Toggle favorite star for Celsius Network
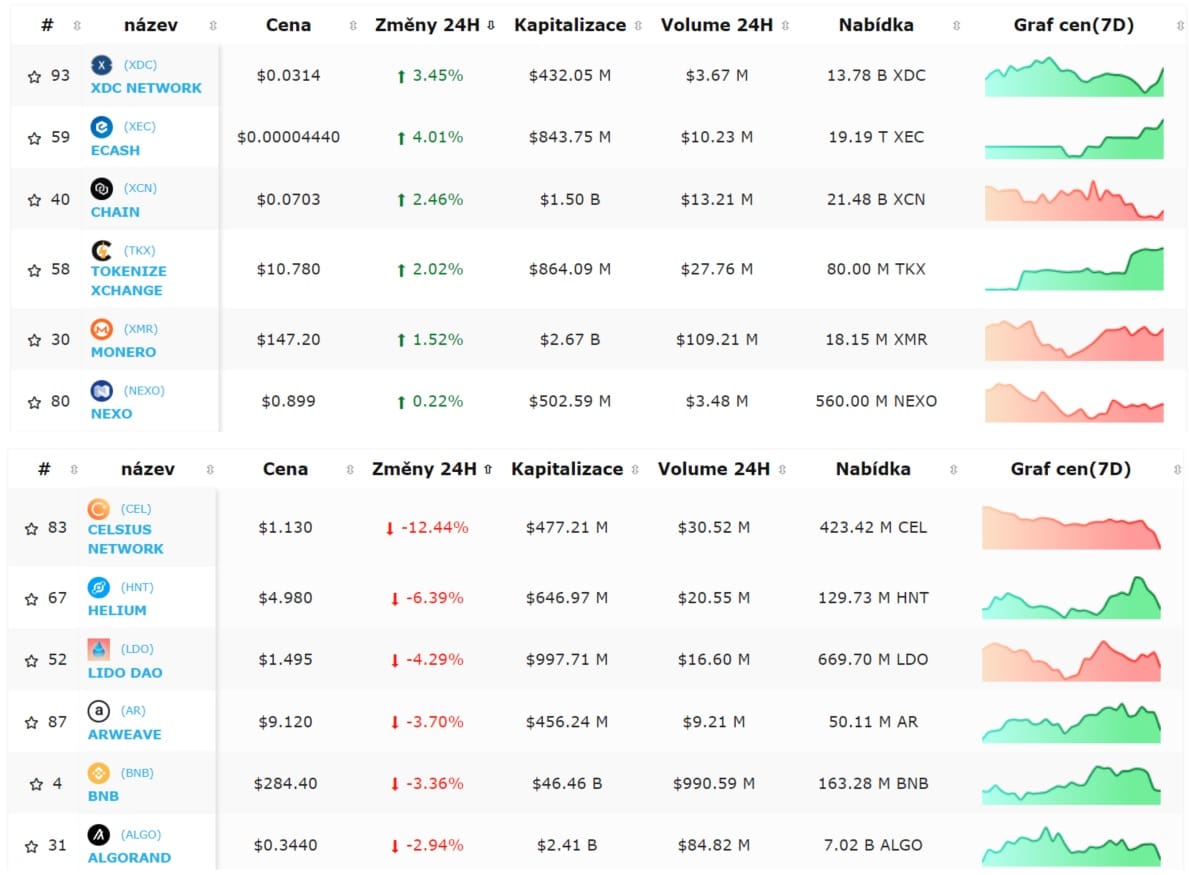1189x875 pixels. click(x=31, y=528)
